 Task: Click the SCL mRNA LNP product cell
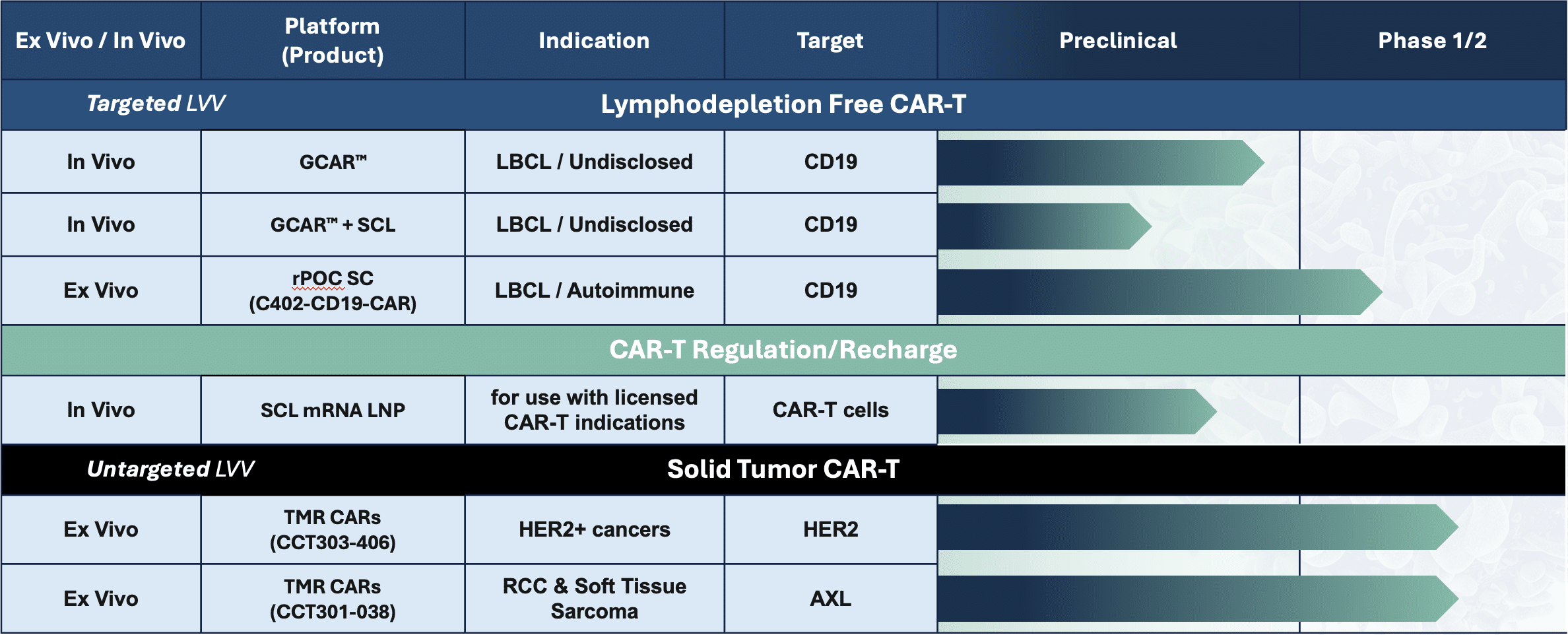tap(333, 410)
